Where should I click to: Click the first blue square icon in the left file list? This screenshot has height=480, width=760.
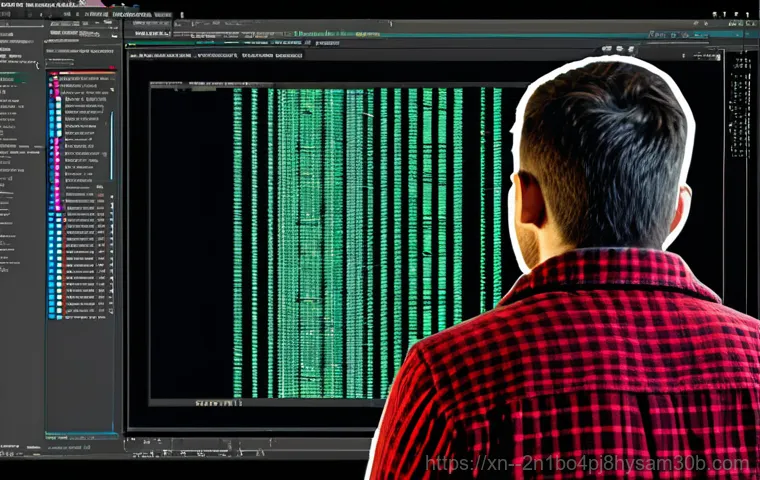click(x=58, y=101)
